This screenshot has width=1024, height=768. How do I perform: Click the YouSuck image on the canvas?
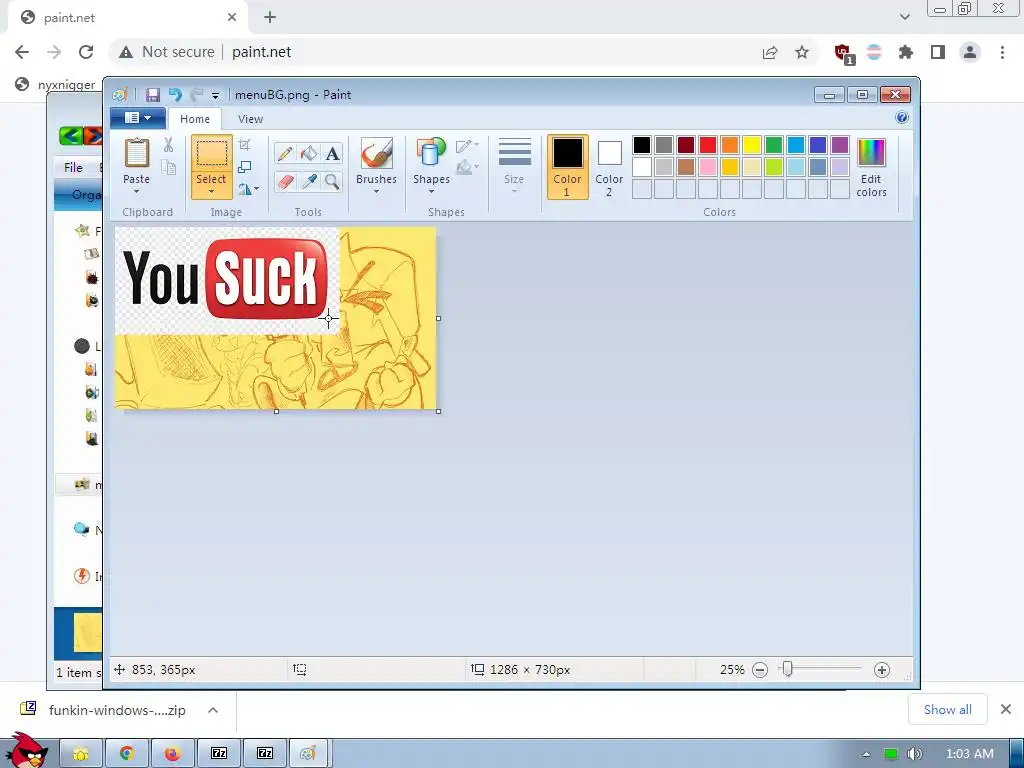pos(226,280)
